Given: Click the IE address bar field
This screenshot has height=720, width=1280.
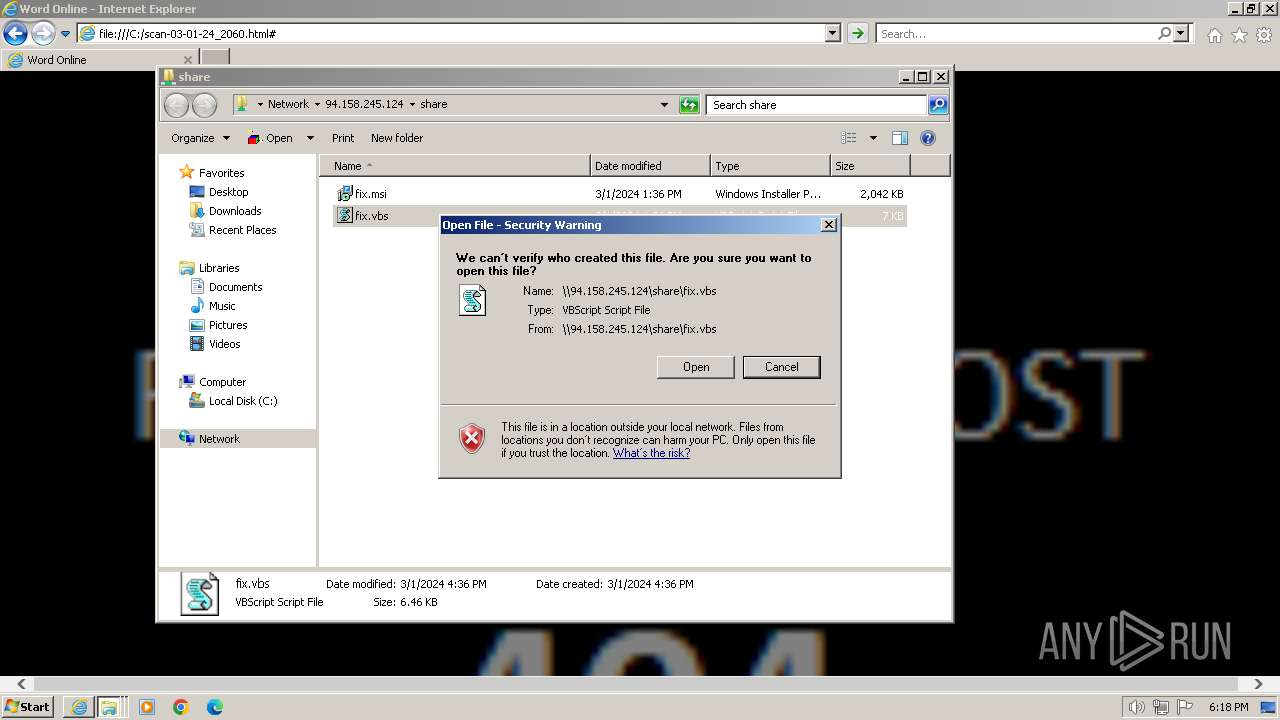Looking at the screenshot, I should [x=452, y=34].
